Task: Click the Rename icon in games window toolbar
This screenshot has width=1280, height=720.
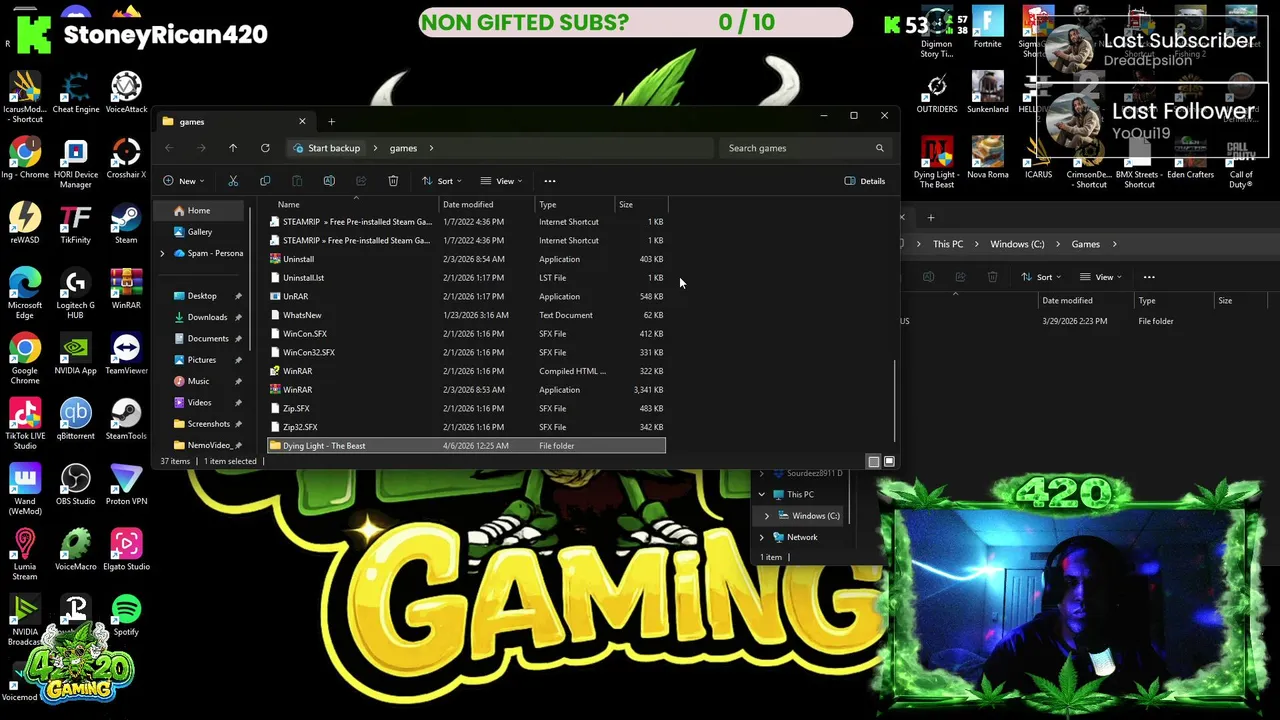Action: 329,181
